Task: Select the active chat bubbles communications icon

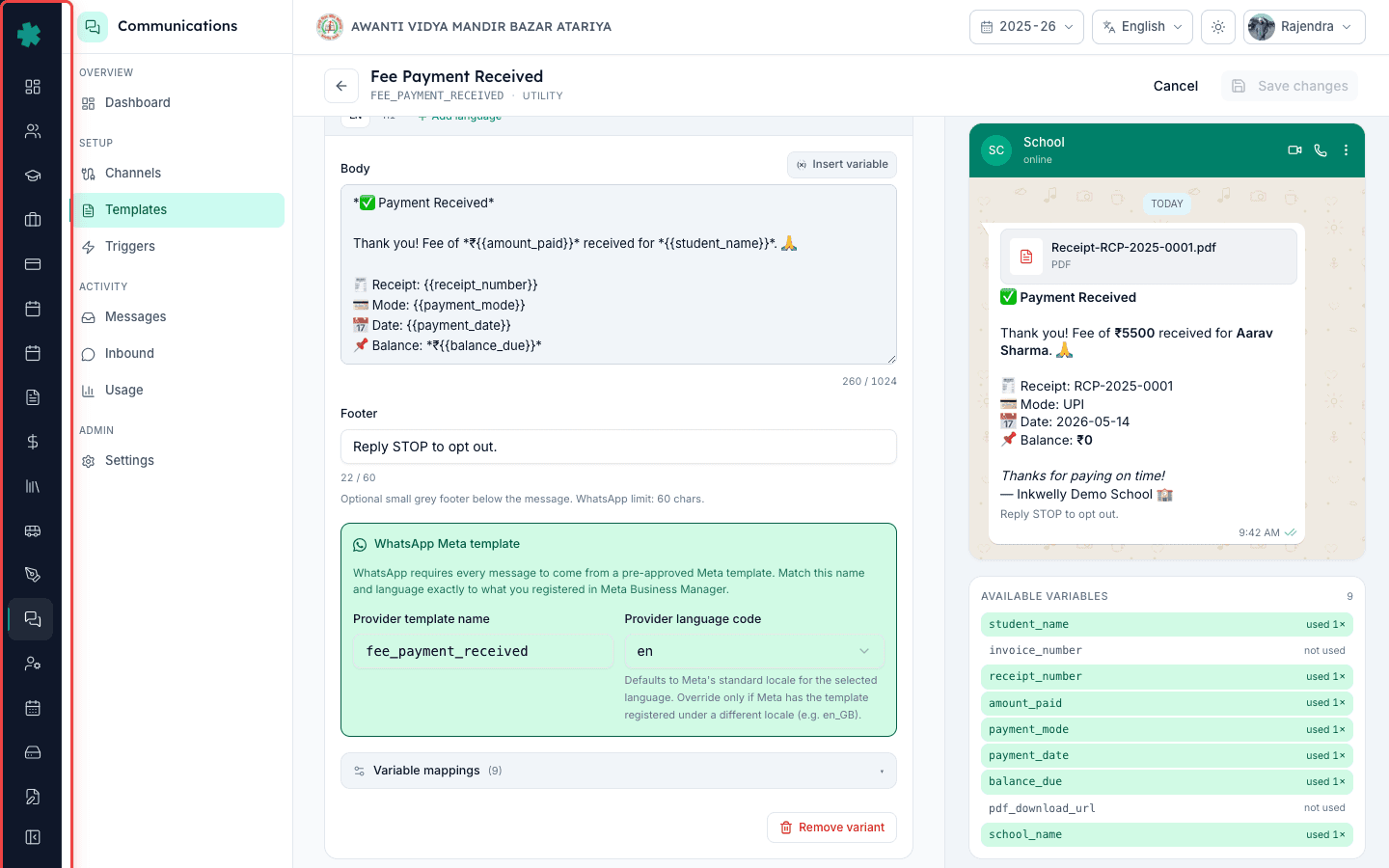Action: click(33, 619)
